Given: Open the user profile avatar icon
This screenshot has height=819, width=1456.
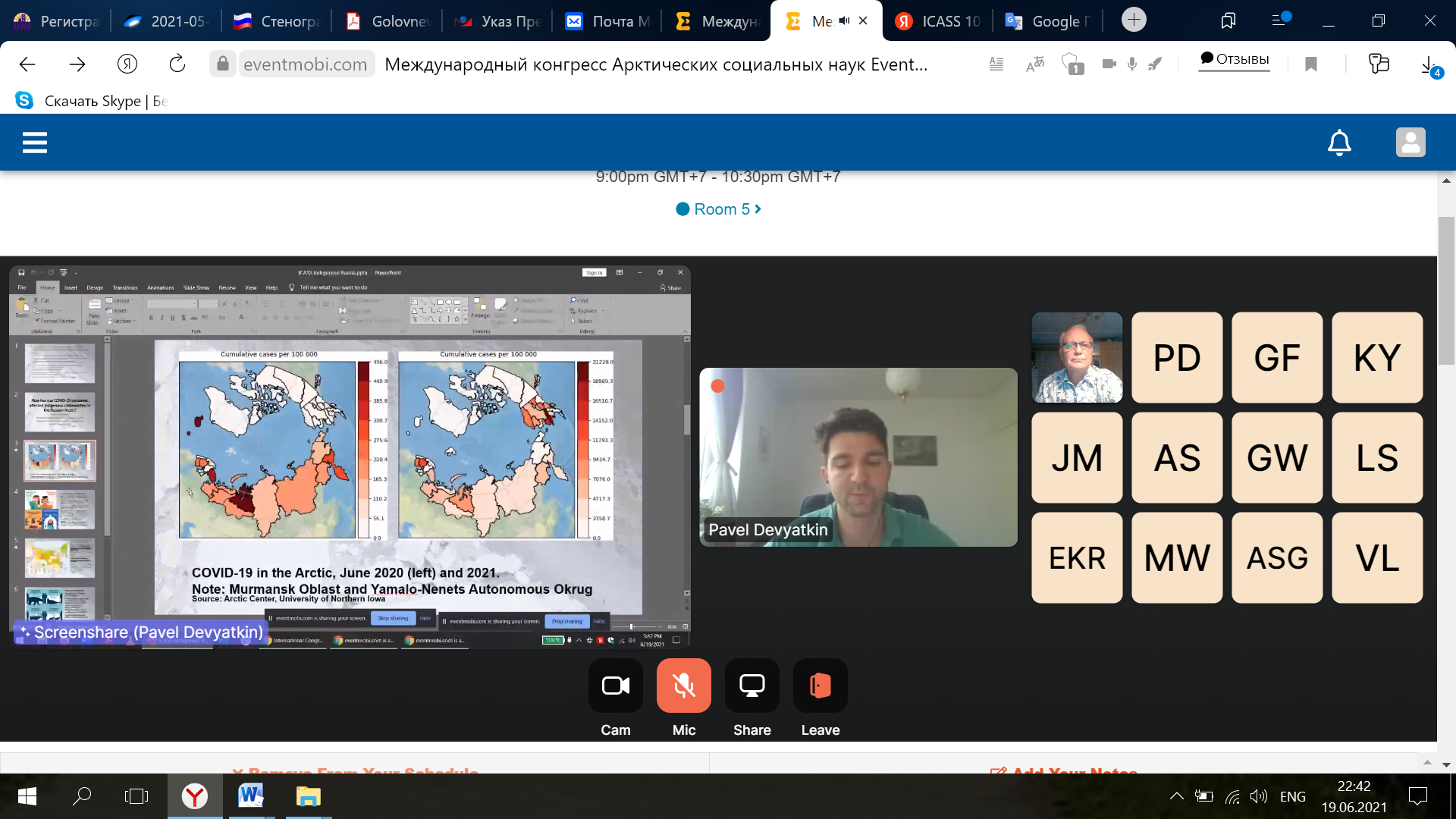Looking at the screenshot, I should pos(1410,143).
